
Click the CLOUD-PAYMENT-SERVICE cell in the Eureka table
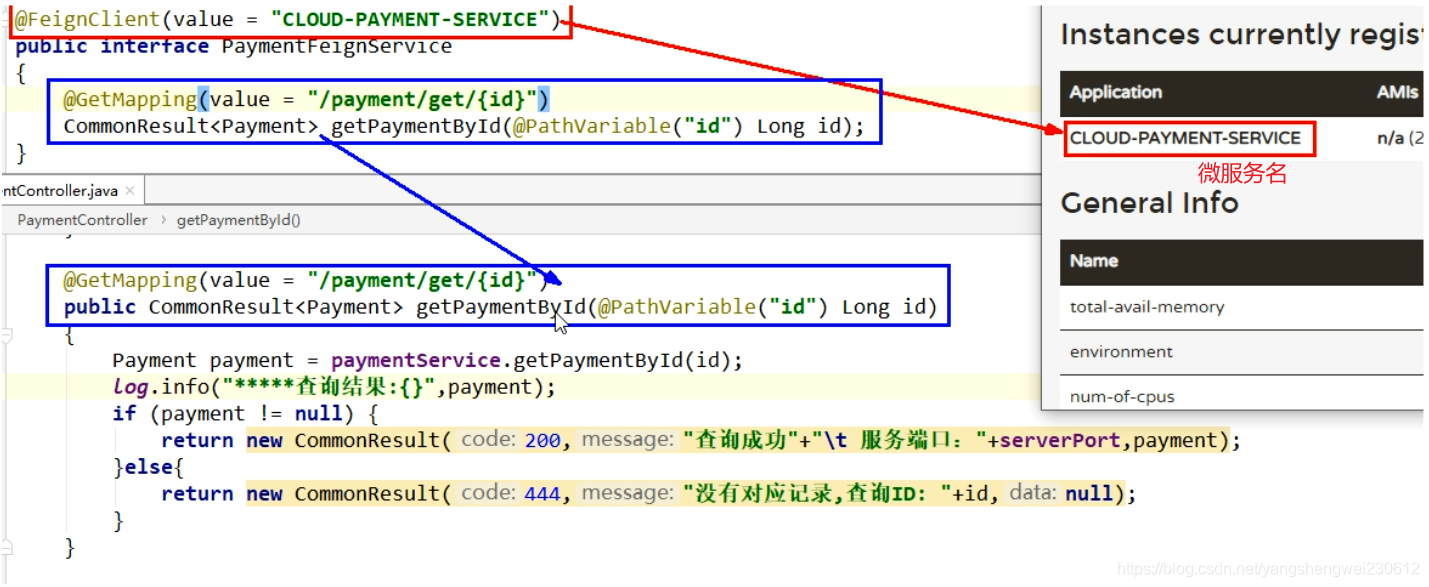[1185, 138]
